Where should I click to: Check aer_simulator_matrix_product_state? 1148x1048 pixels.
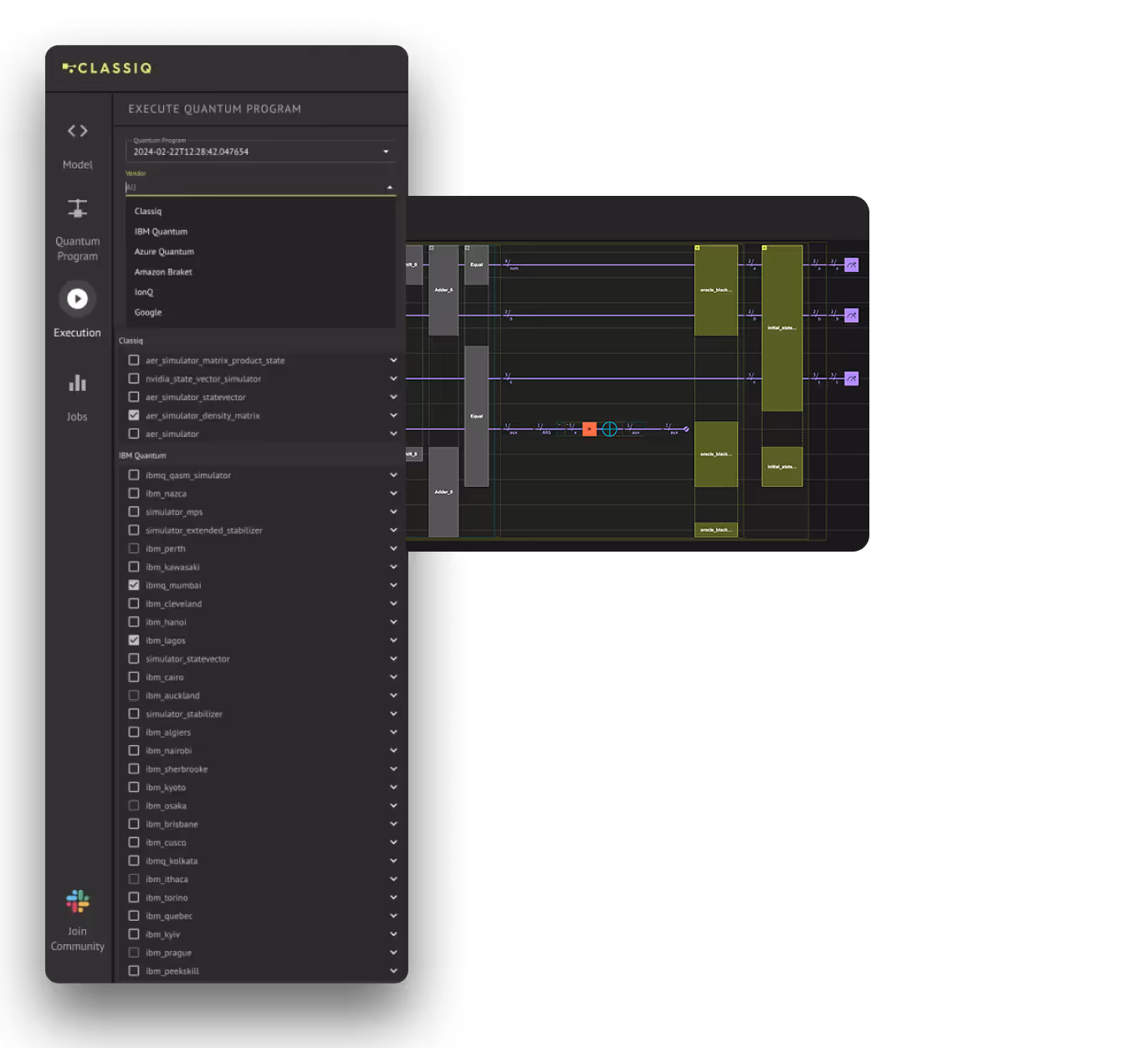coord(134,360)
